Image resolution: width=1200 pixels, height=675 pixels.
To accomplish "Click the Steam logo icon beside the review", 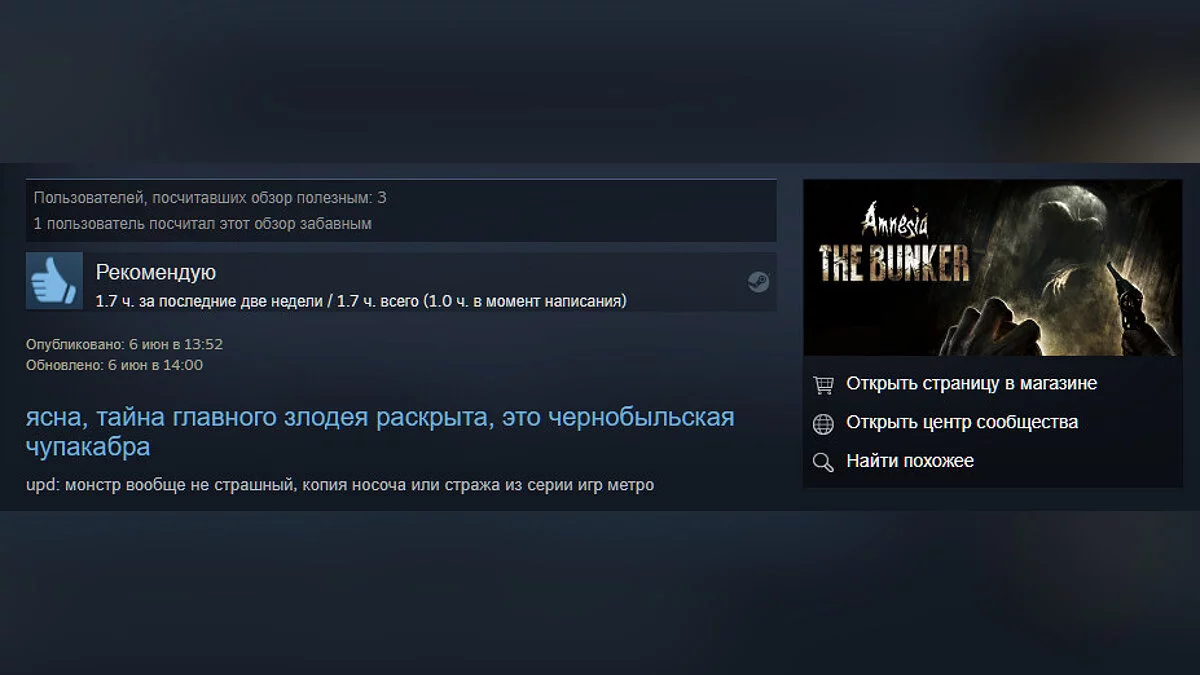I will [x=758, y=282].
